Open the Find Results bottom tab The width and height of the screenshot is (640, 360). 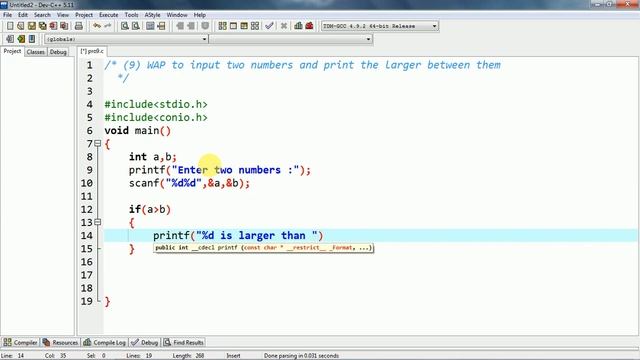184,342
